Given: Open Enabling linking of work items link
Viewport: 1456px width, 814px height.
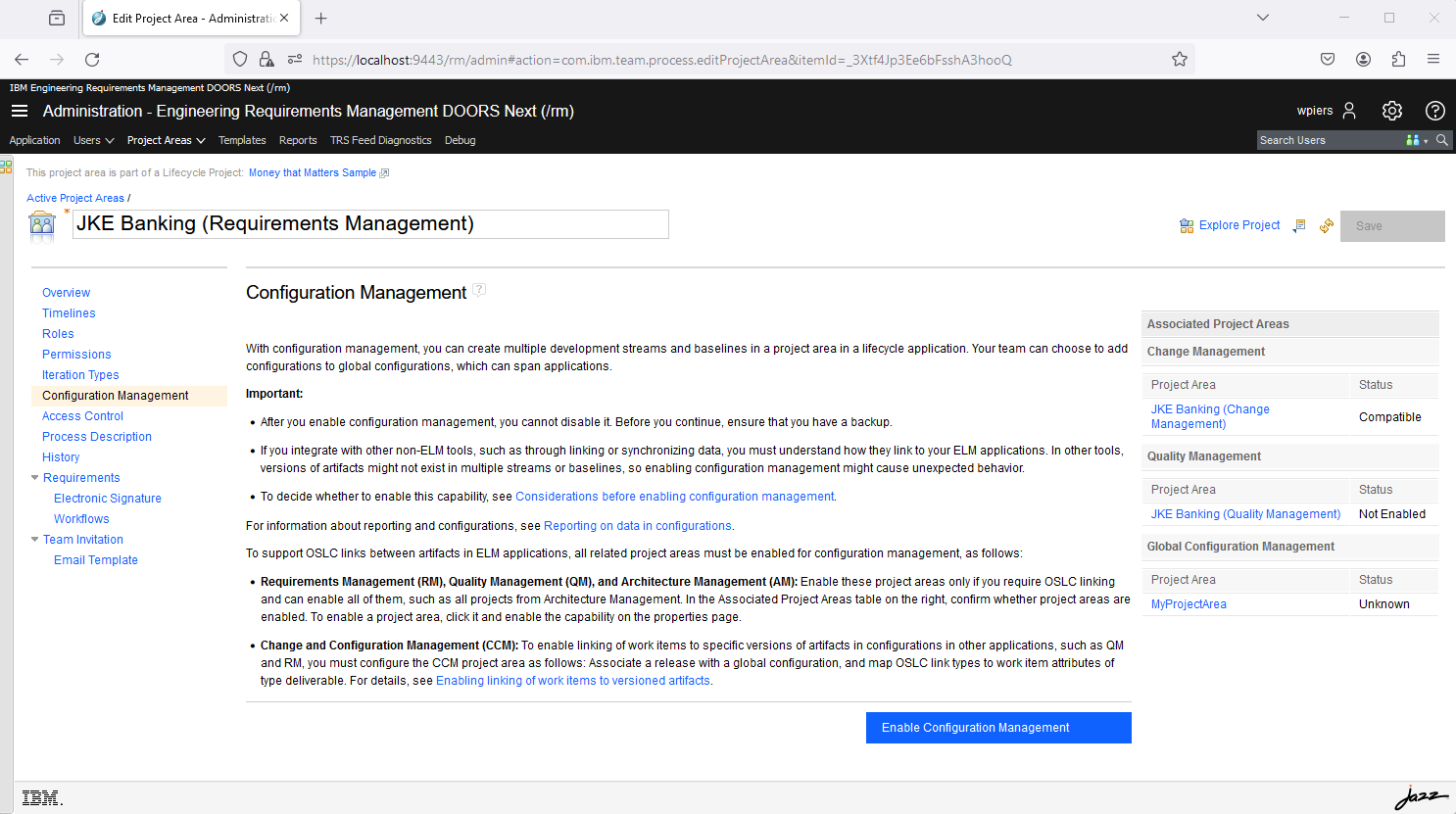Looking at the screenshot, I should coord(573,681).
